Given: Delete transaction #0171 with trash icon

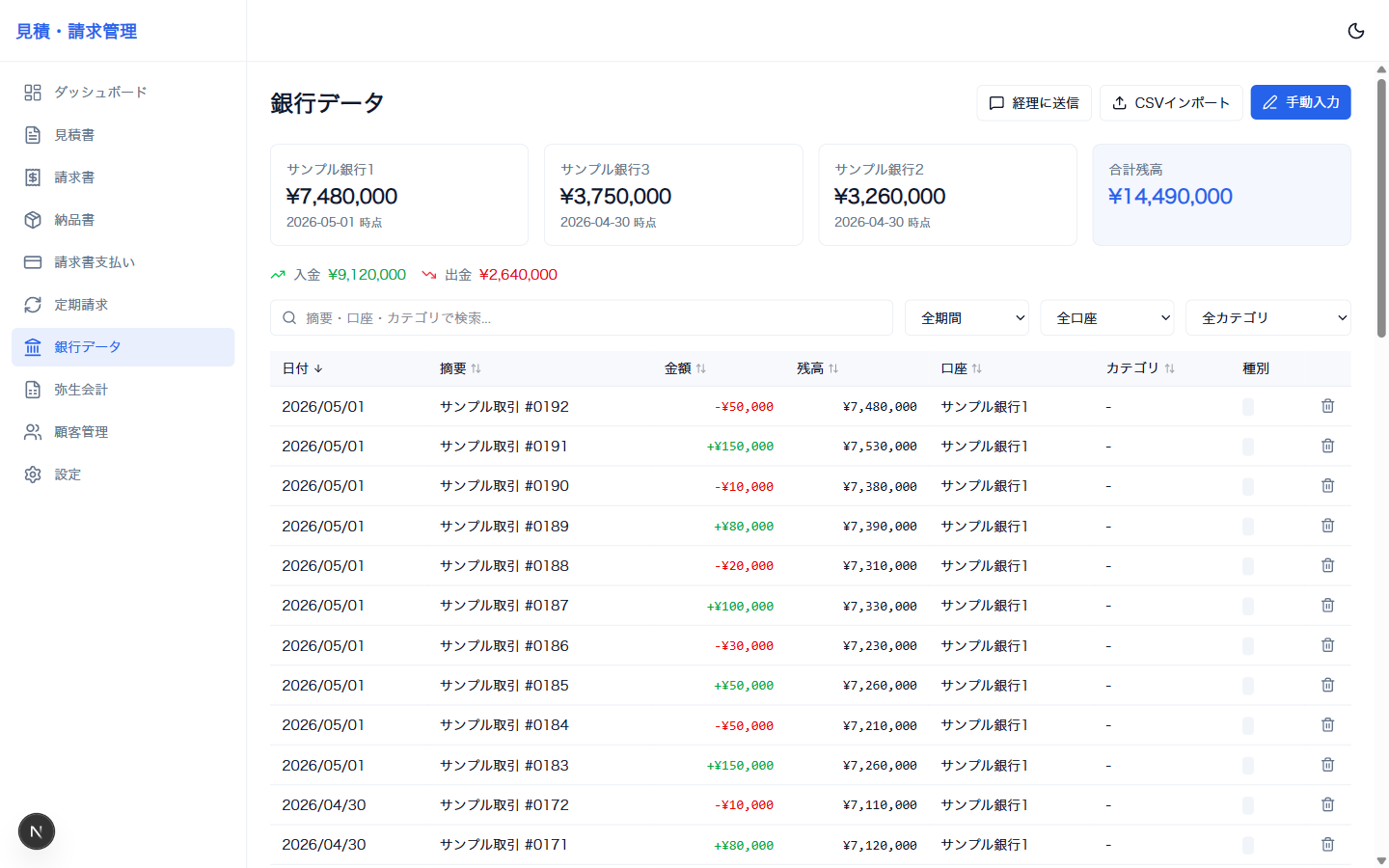Looking at the screenshot, I should click(x=1327, y=845).
